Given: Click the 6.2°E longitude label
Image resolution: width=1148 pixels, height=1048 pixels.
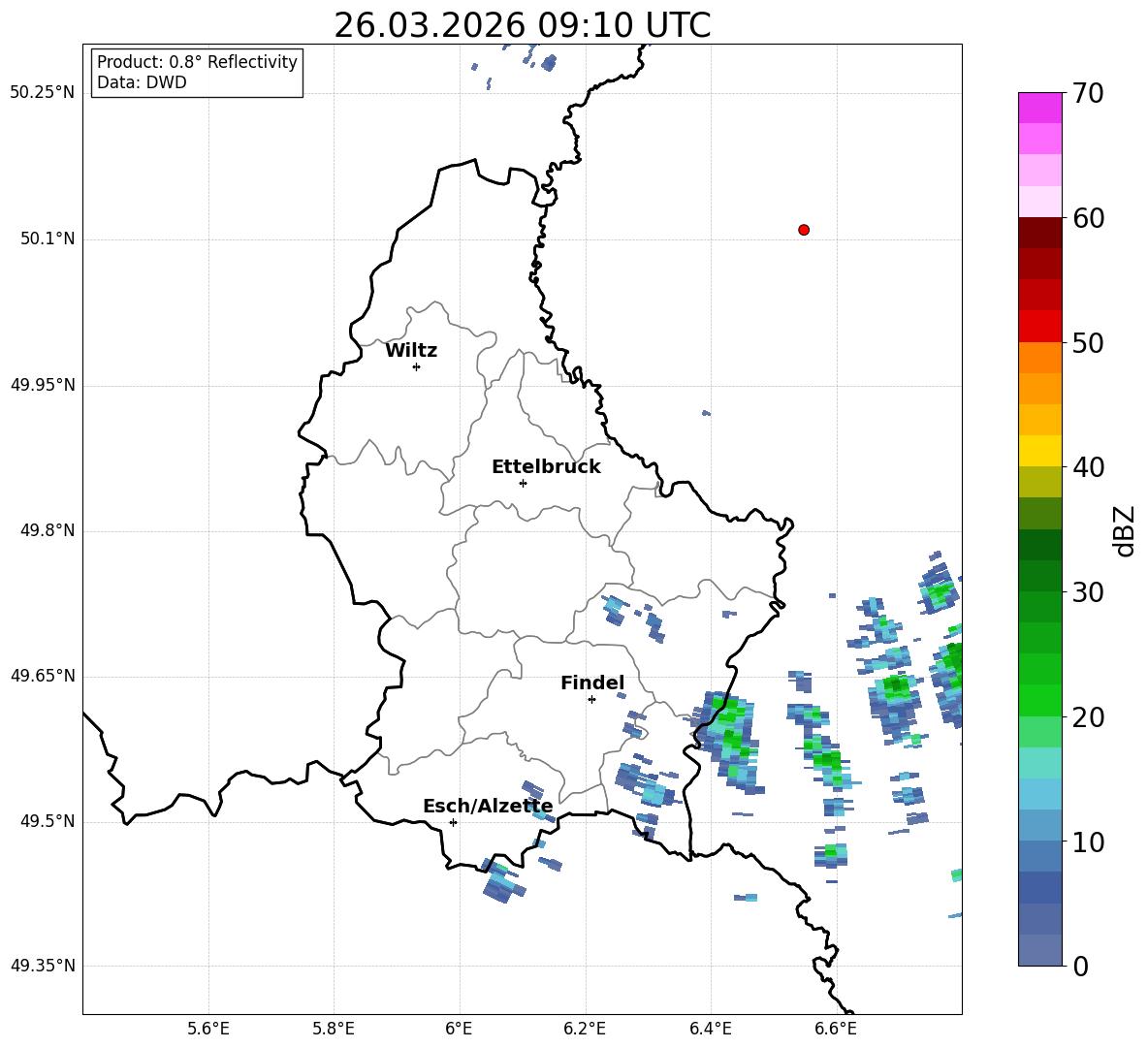Looking at the screenshot, I should [x=585, y=1029].
